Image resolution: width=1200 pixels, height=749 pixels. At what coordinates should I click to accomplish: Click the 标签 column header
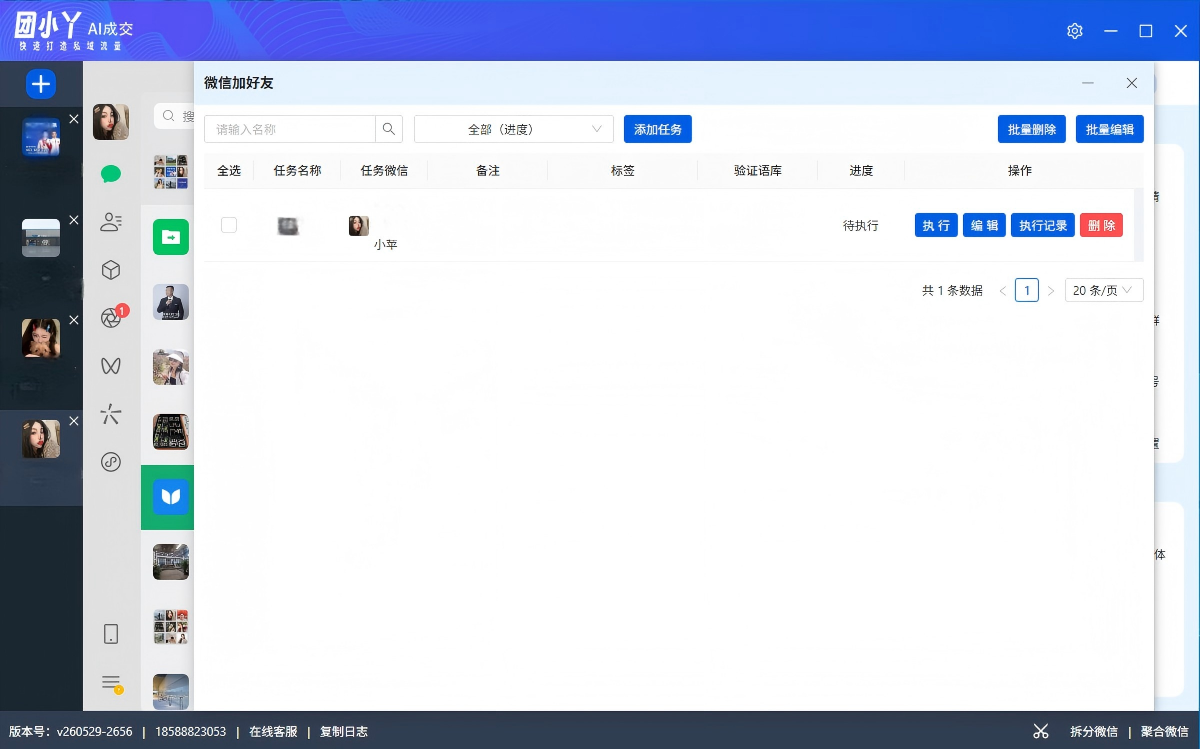click(x=623, y=171)
